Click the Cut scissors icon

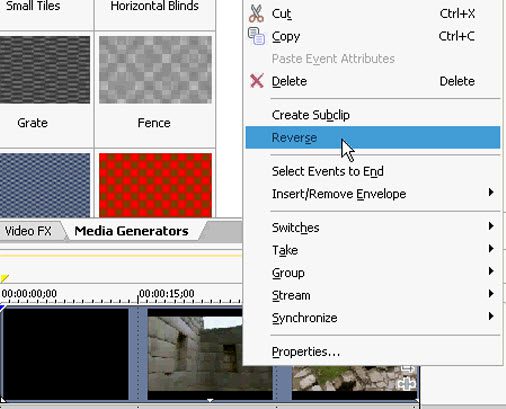coord(256,14)
